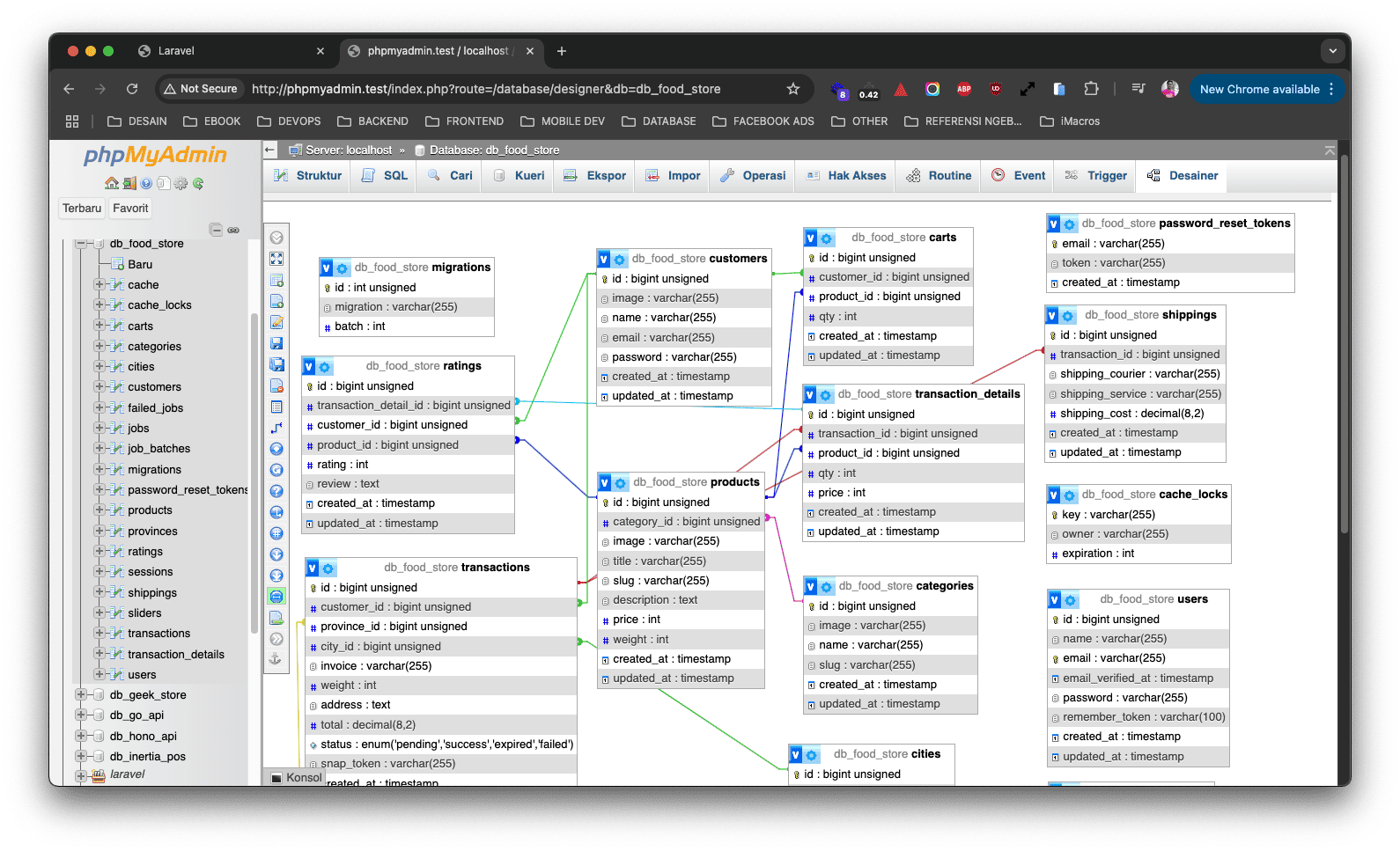Toggle the V checkbox on products table
The image size is (1400, 851).
[x=605, y=482]
